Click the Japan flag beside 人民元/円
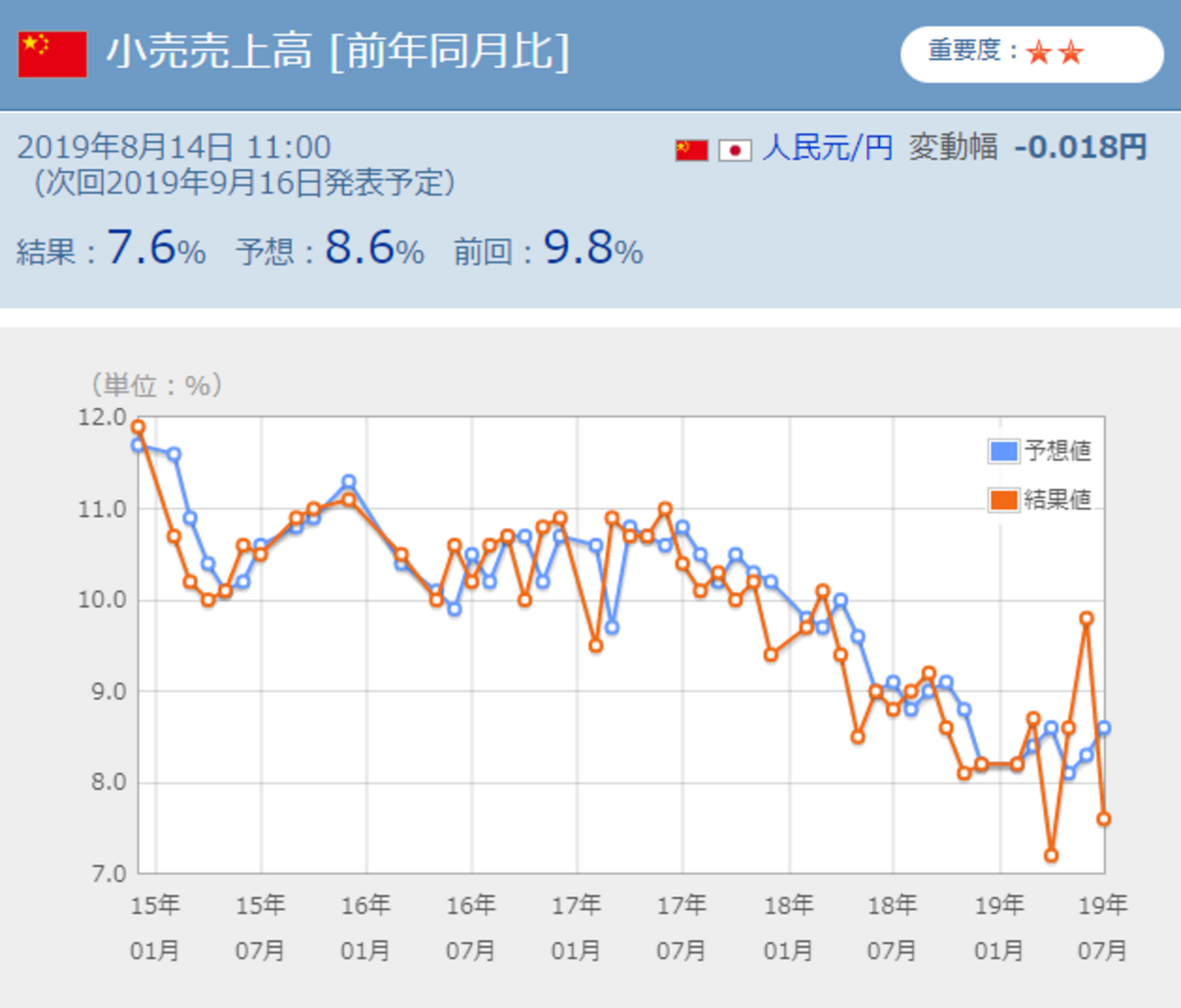The height and width of the screenshot is (1008, 1181). click(735, 150)
